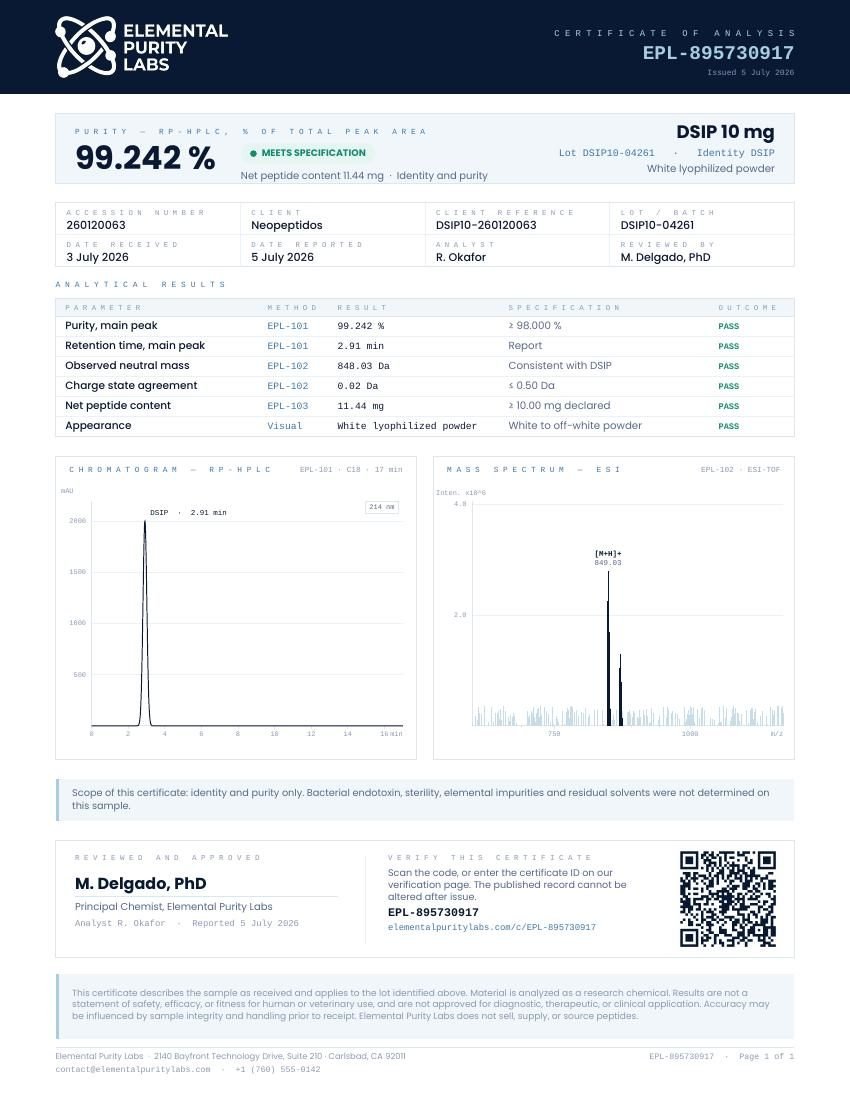850x1100 pixels.
Task: Click the Appearance row label
Action: pos(98,425)
